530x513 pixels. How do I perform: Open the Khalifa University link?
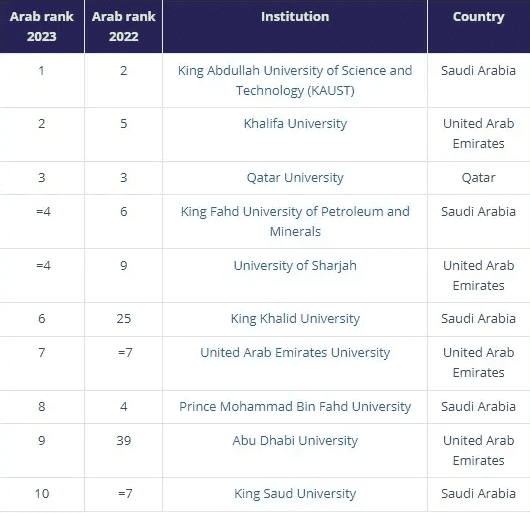[x=295, y=124]
